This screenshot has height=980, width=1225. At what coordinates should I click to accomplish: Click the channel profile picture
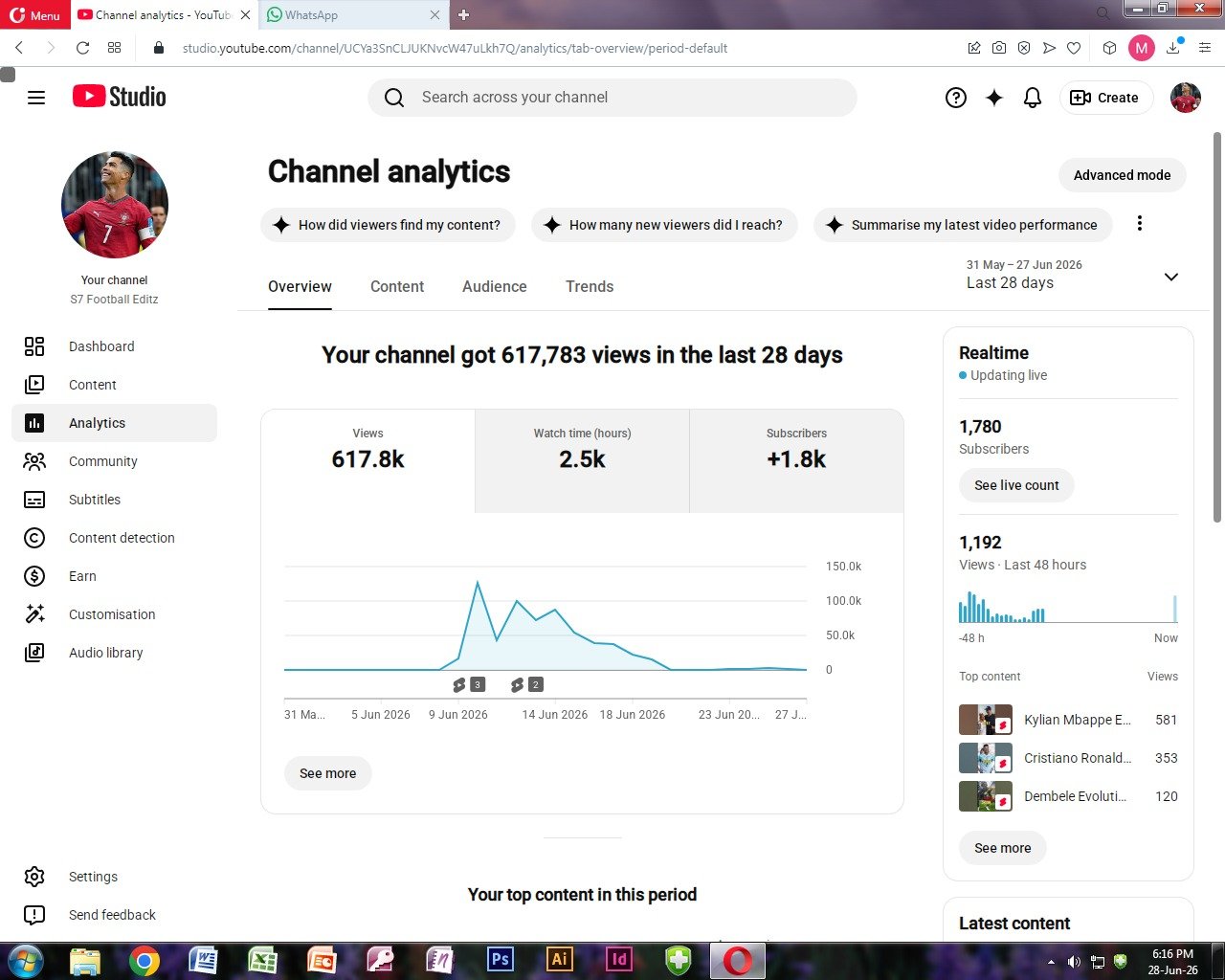[x=115, y=205]
